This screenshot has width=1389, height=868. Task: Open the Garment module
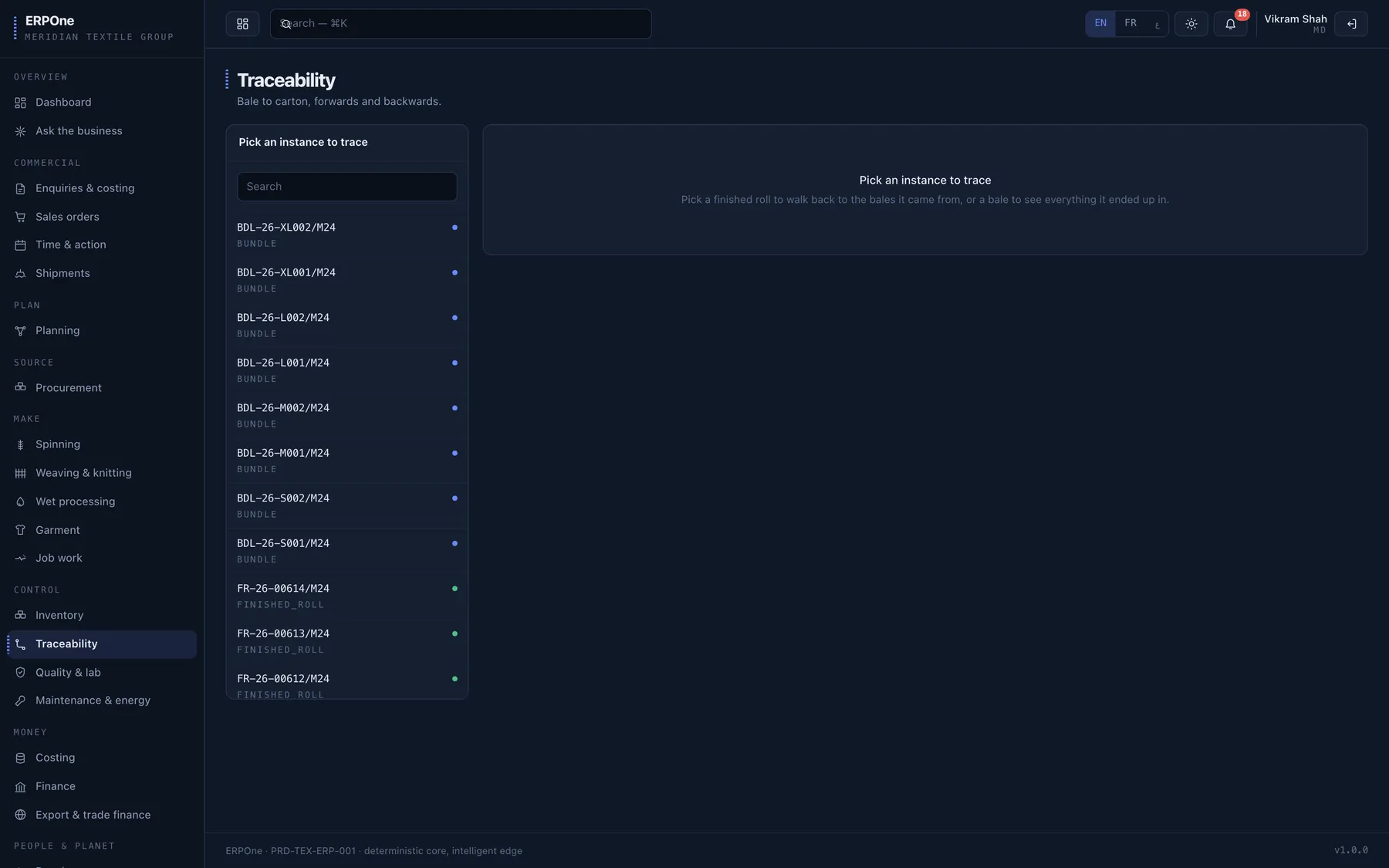point(102,530)
